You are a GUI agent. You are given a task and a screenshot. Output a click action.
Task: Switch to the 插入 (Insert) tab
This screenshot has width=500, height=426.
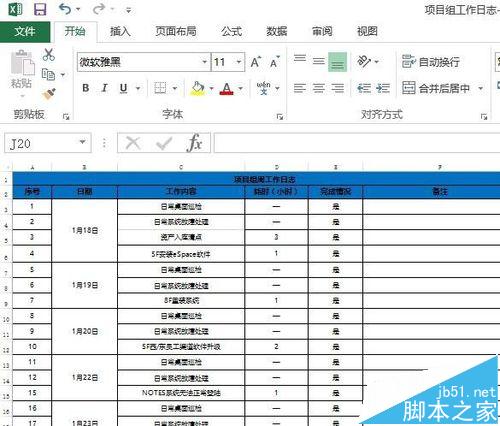120,31
